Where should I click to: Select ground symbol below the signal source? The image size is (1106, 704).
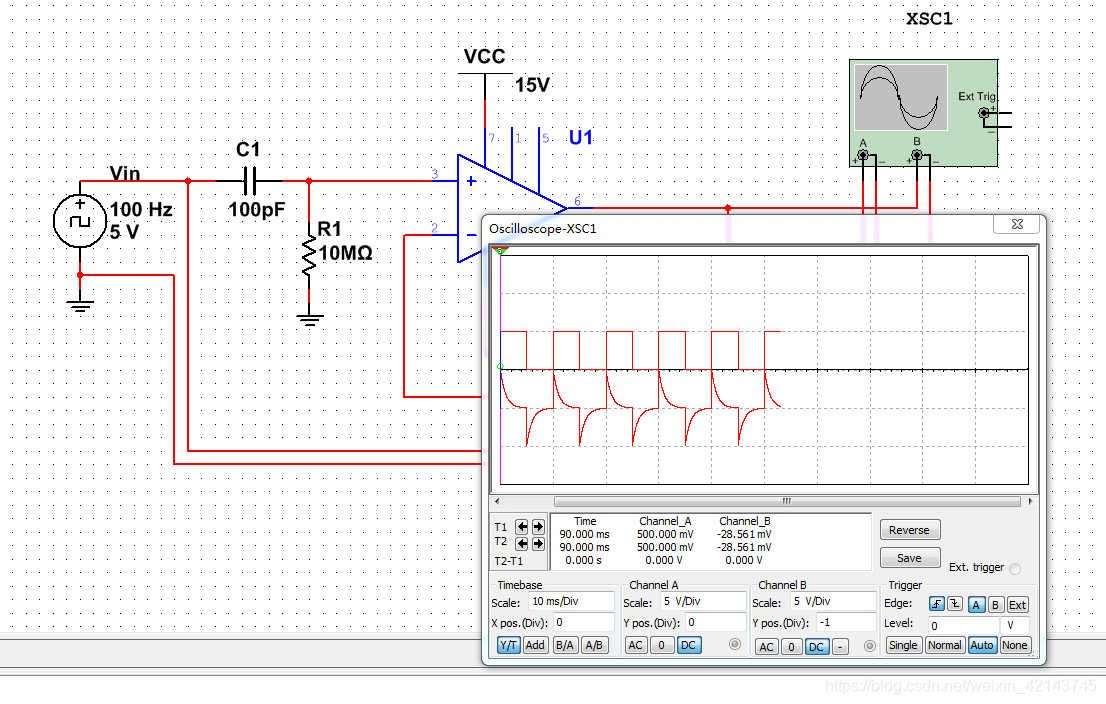pyautogui.click(x=80, y=305)
